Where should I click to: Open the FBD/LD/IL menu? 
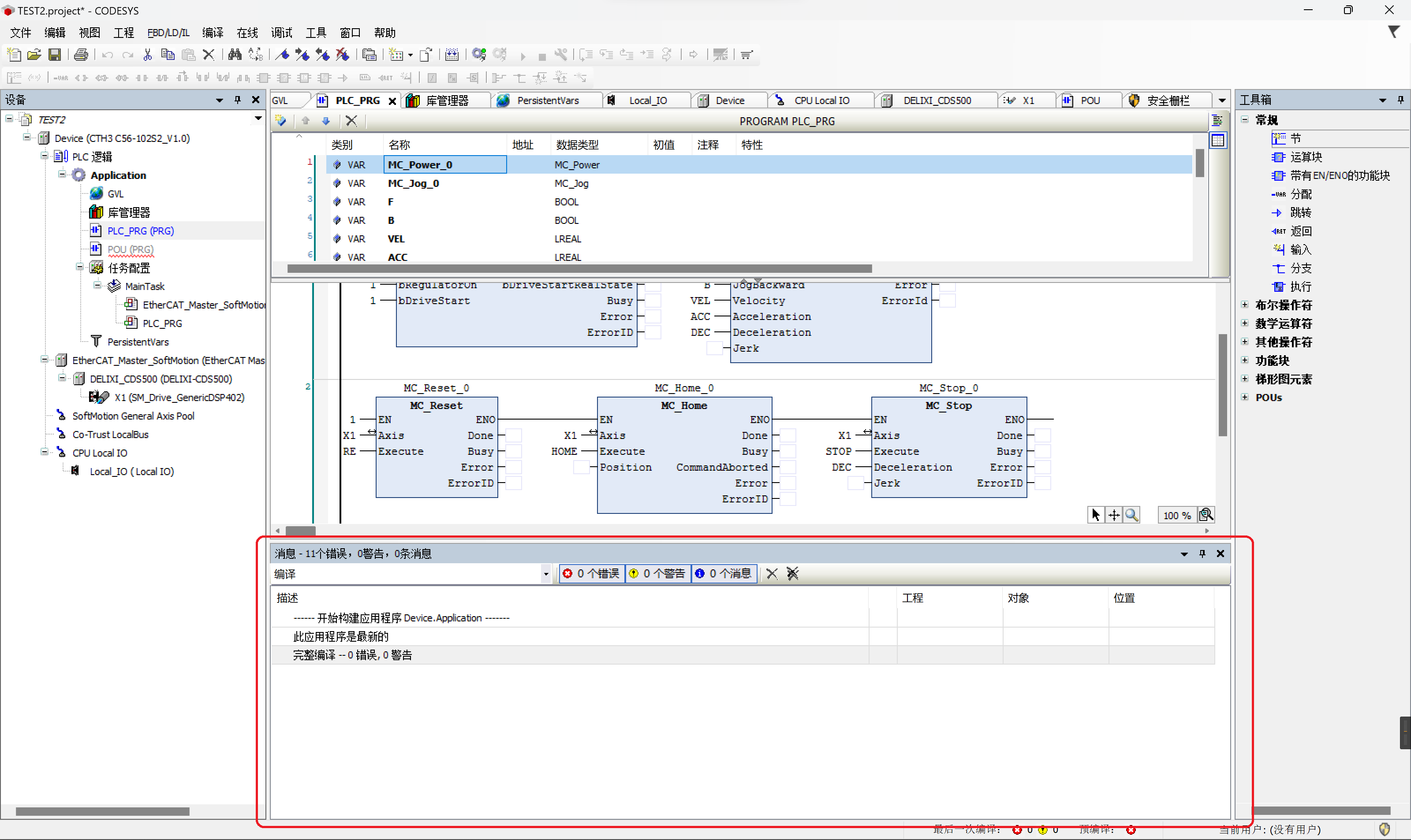point(168,33)
